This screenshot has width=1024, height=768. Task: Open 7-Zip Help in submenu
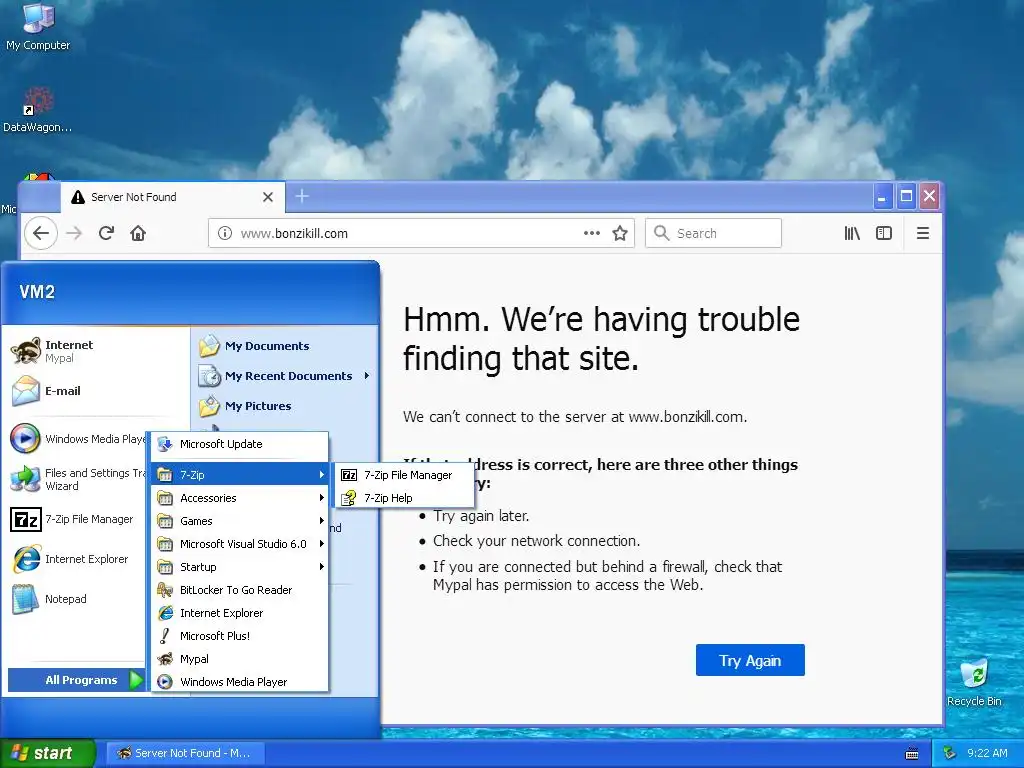(x=404, y=498)
